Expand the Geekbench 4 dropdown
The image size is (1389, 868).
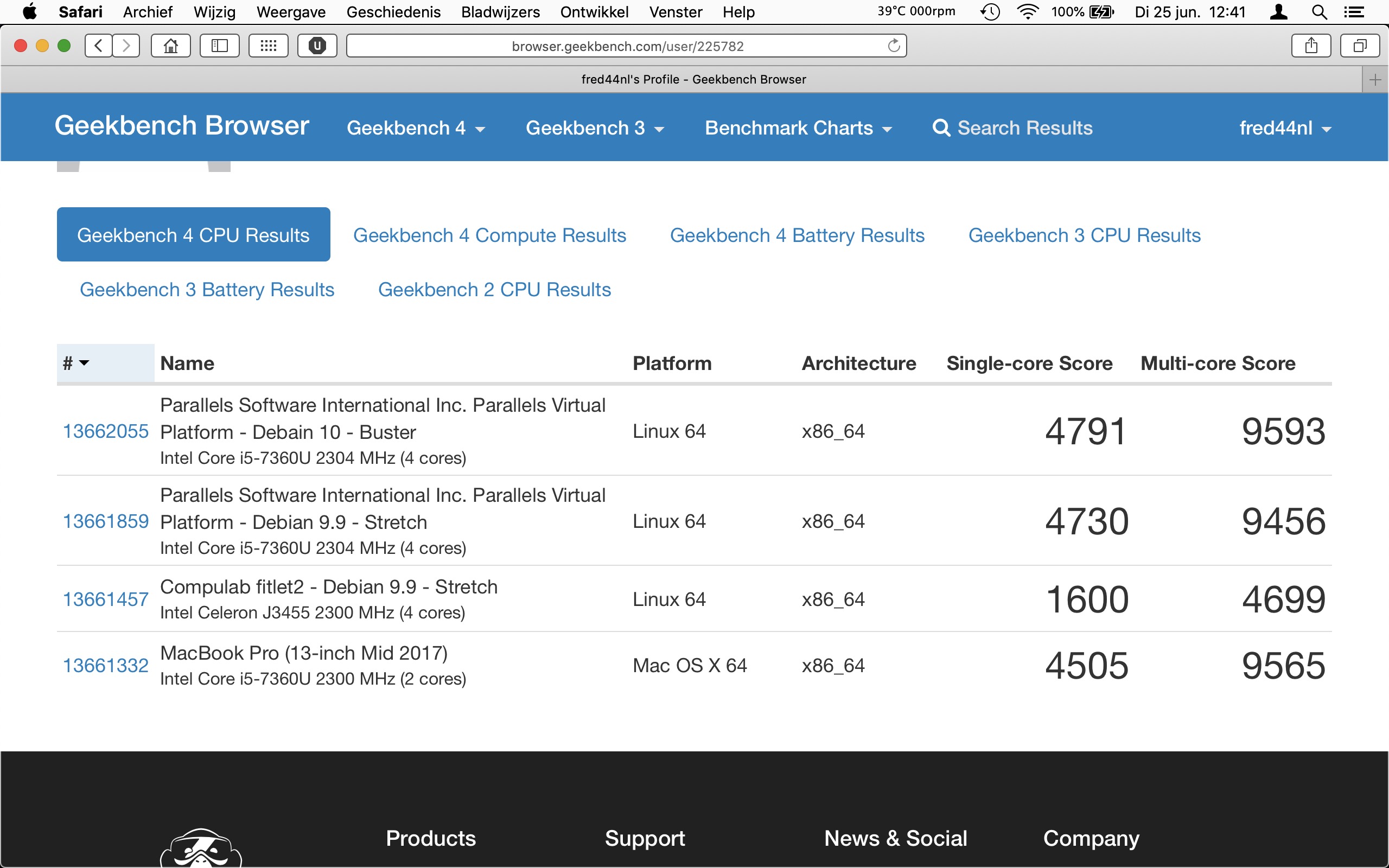pos(416,127)
